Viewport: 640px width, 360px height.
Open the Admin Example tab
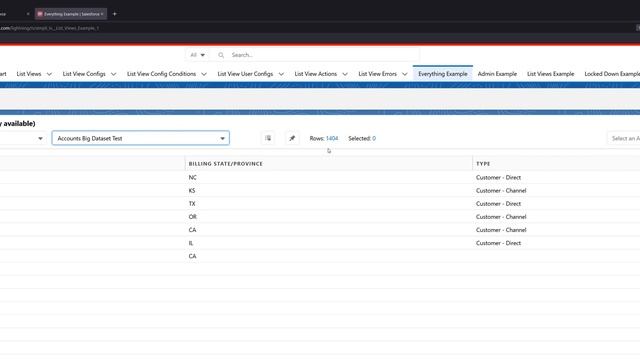tap(497, 74)
